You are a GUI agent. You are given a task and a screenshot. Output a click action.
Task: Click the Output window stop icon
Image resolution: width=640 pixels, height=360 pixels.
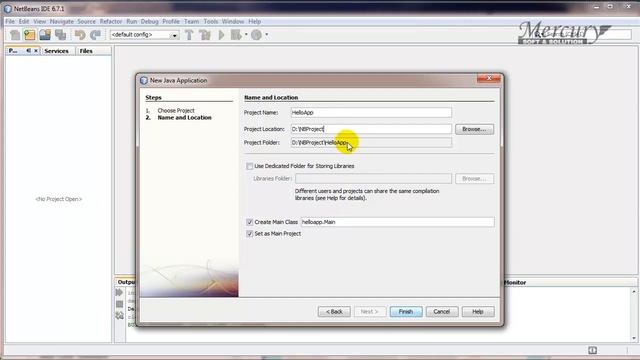[x=119, y=304]
